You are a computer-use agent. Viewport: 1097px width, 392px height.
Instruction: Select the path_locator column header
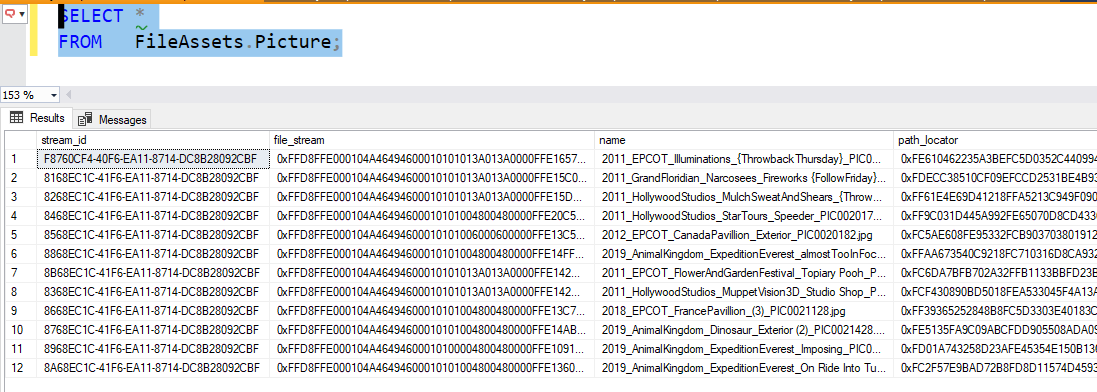(x=995, y=140)
